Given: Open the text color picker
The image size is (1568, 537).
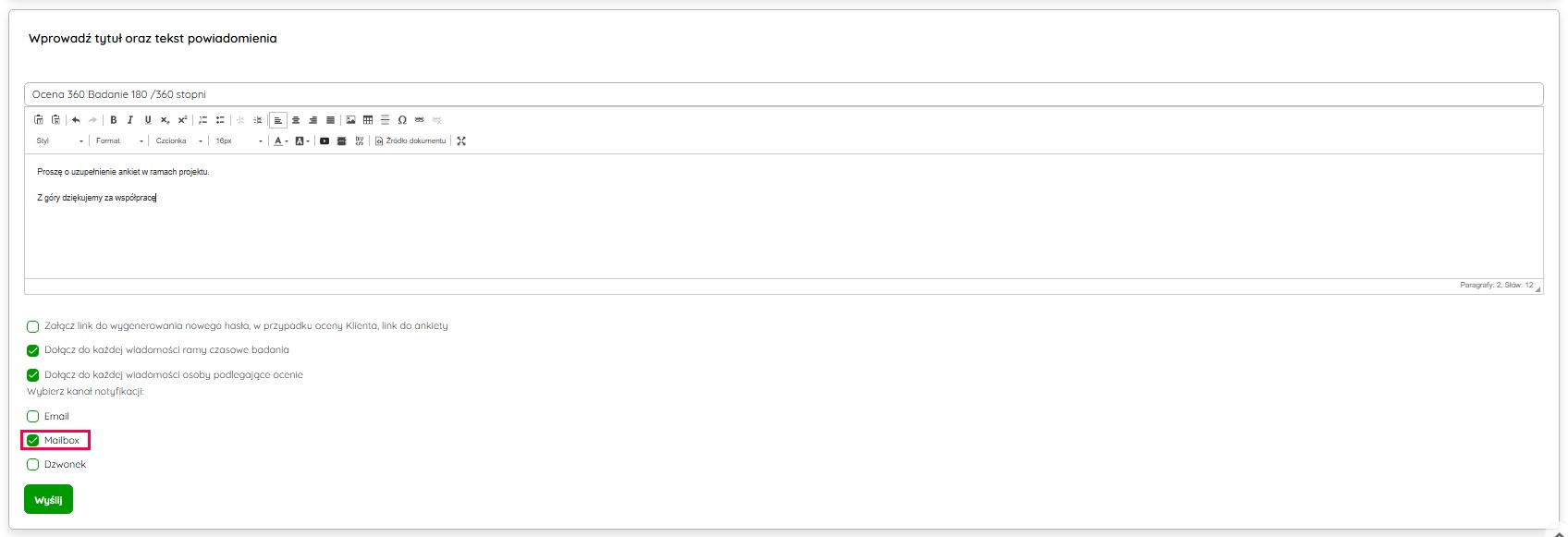Looking at the screenshot, I should click(x=278, y=141).
